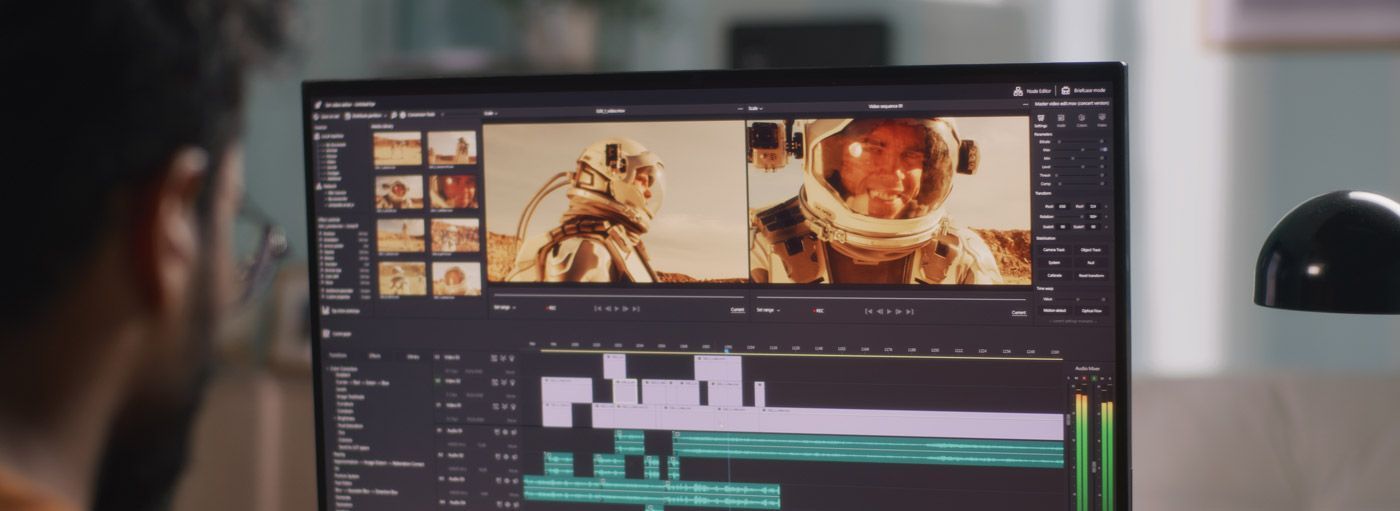This screenshot has height=511, width=1400.
Task: Click the Rotation value field
Action: click(x=1092, y=216)
